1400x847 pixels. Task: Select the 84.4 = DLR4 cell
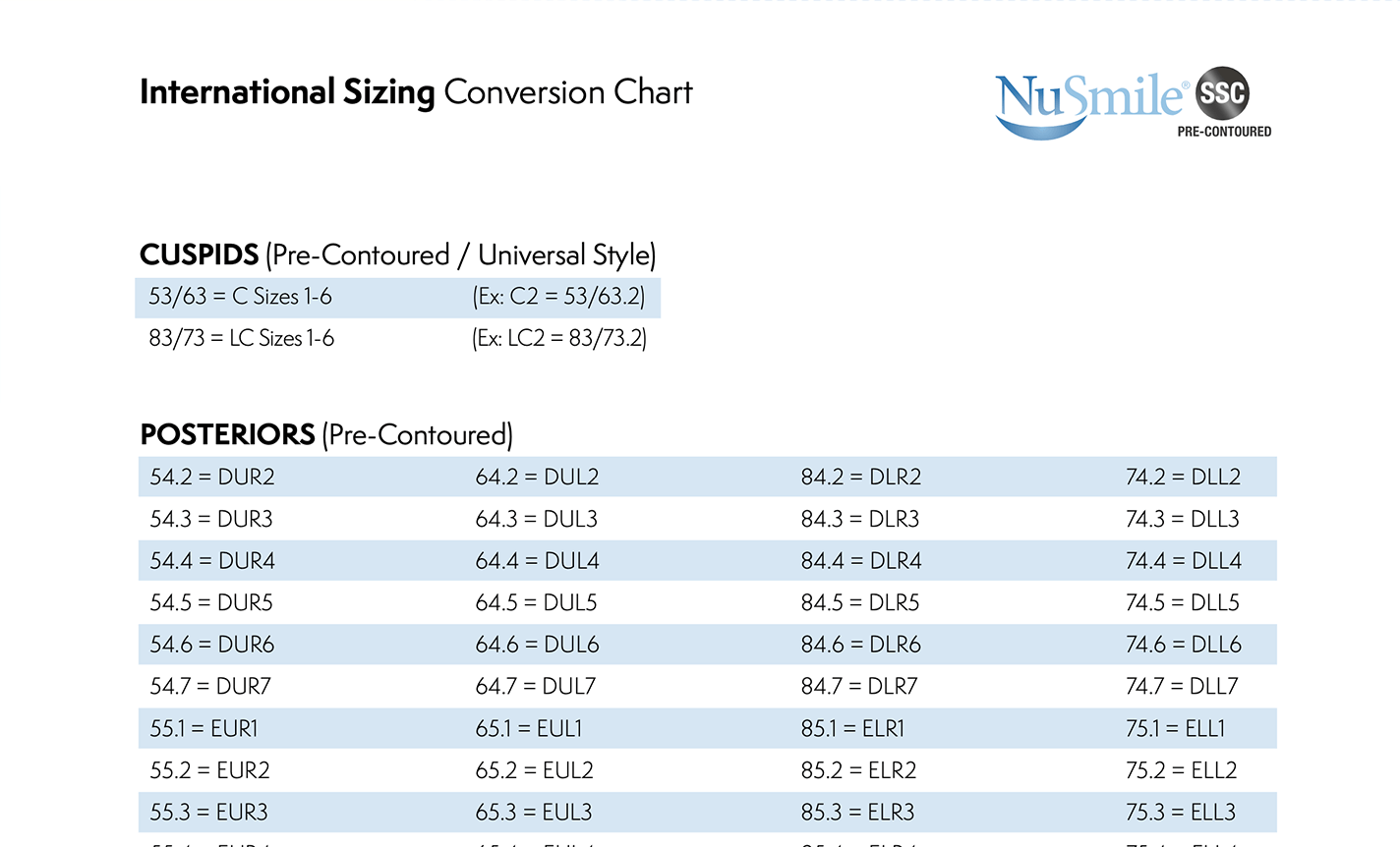[x=861, y=561]
